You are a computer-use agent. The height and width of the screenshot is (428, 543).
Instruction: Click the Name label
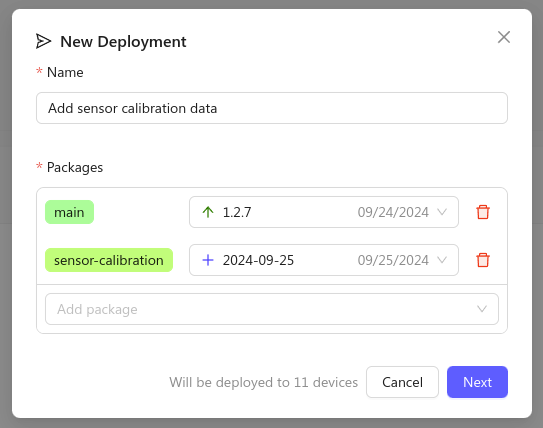click(65, 72)
